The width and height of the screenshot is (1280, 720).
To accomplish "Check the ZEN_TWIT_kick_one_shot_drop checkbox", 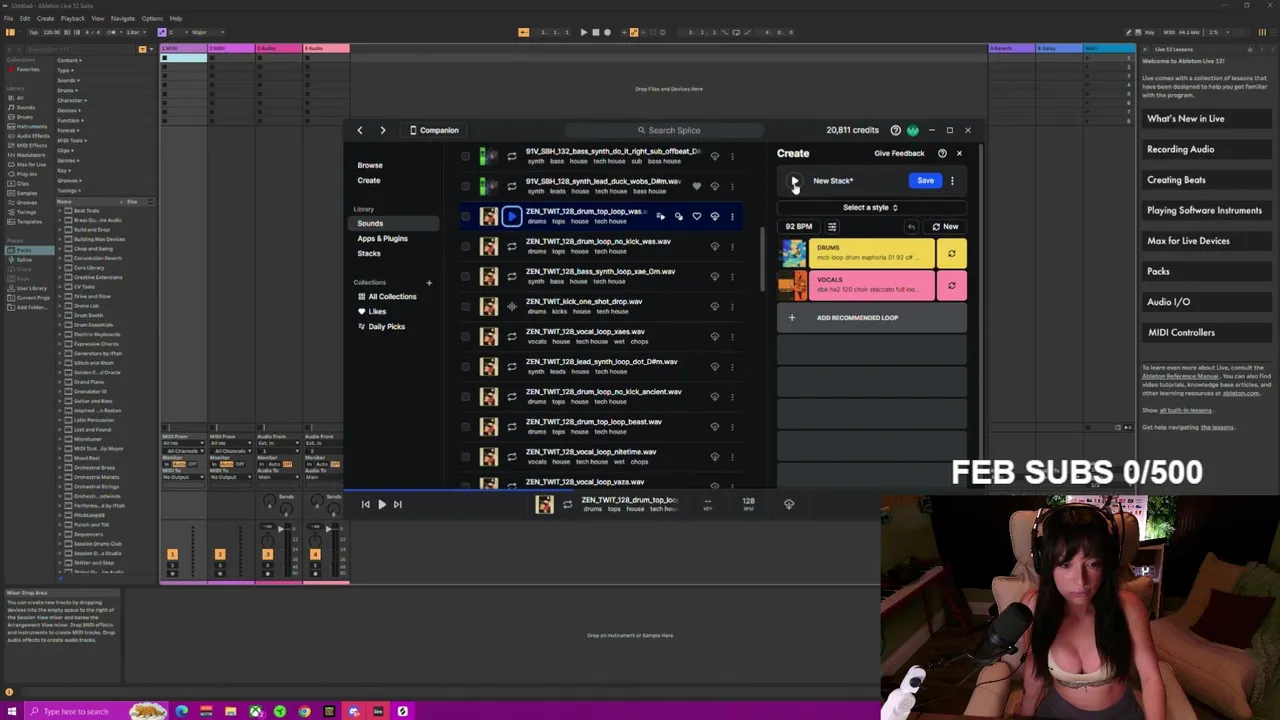I will tap(465, 307).
